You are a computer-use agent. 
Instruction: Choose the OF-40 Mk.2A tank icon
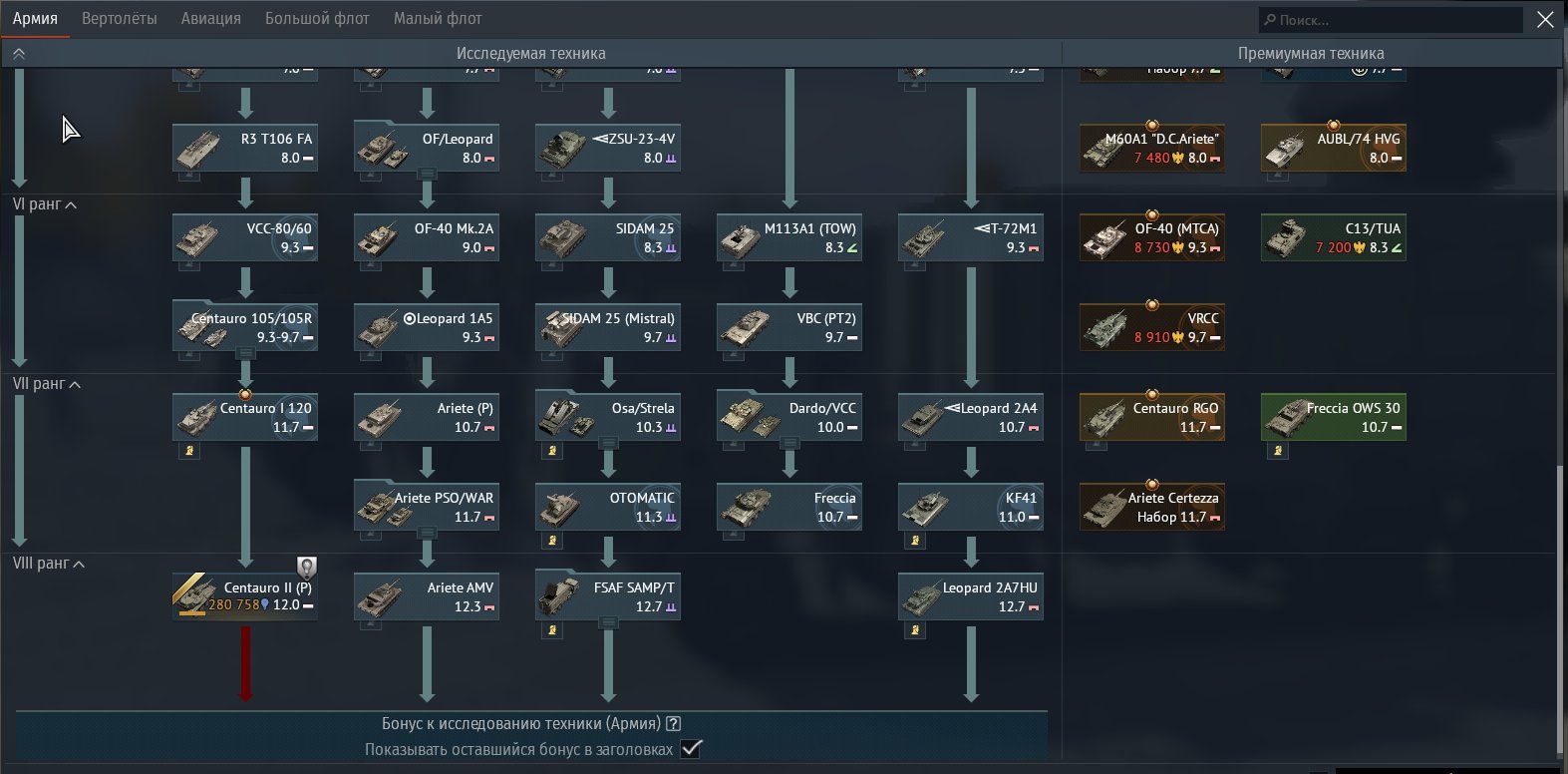click(380, 238)
